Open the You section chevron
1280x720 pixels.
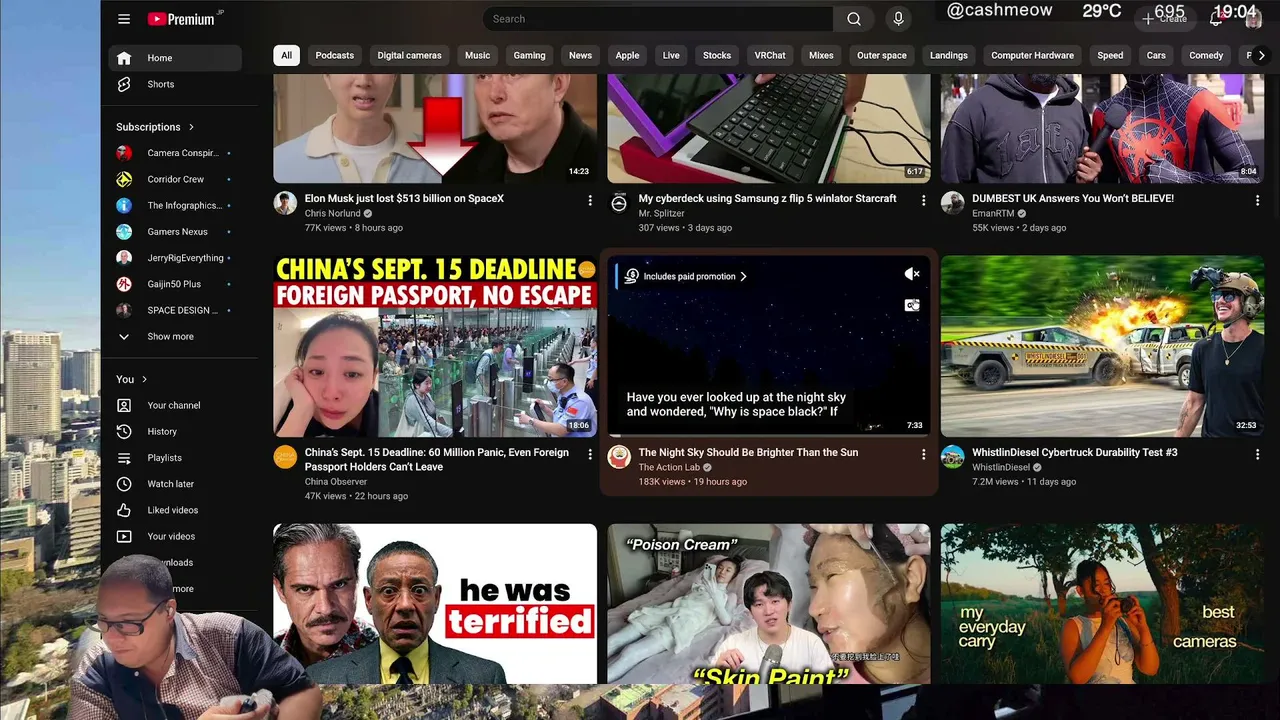coord(145,379)
